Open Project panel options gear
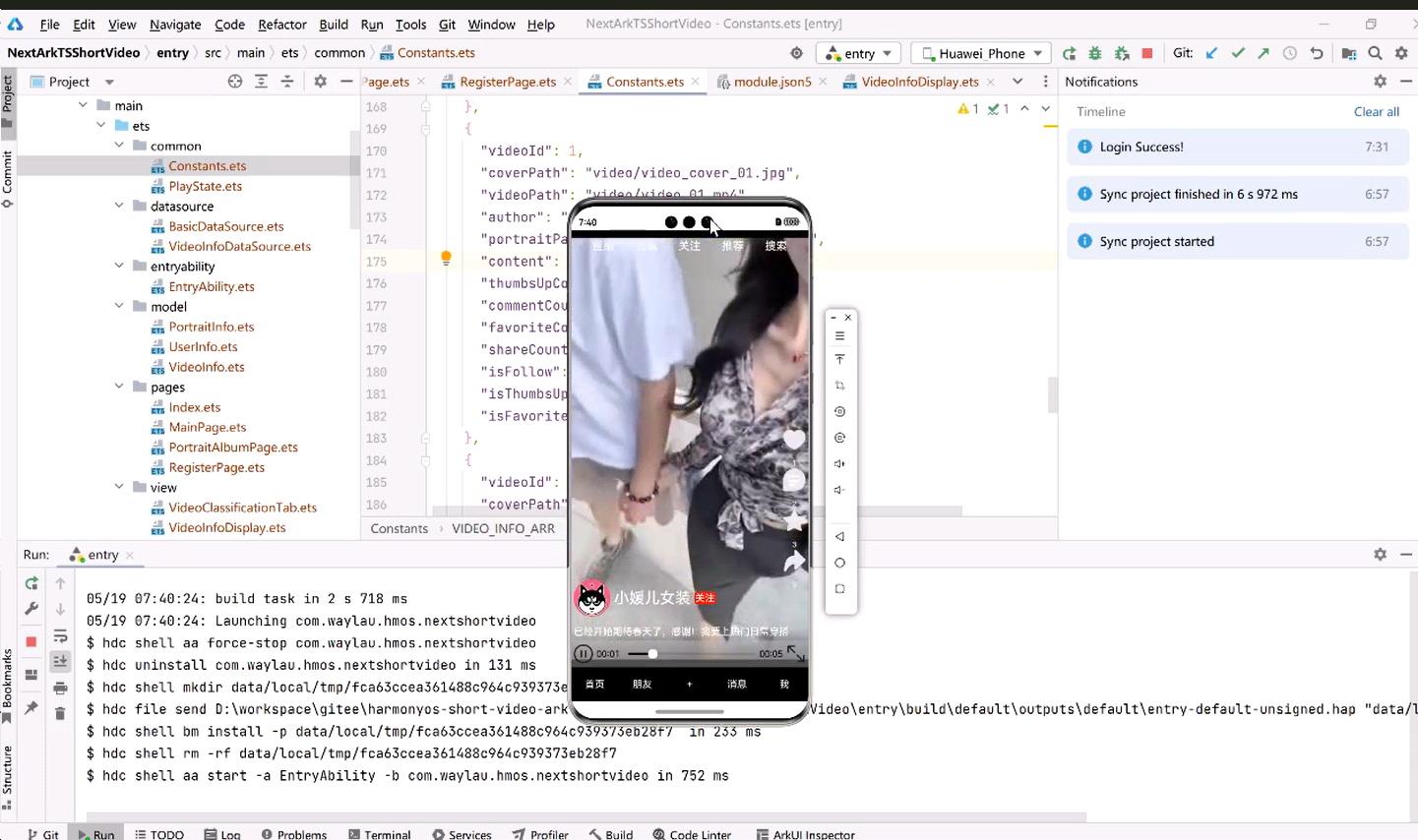Image resolution: width=1418 pixels, height=840 pixels. coord(320,82)
